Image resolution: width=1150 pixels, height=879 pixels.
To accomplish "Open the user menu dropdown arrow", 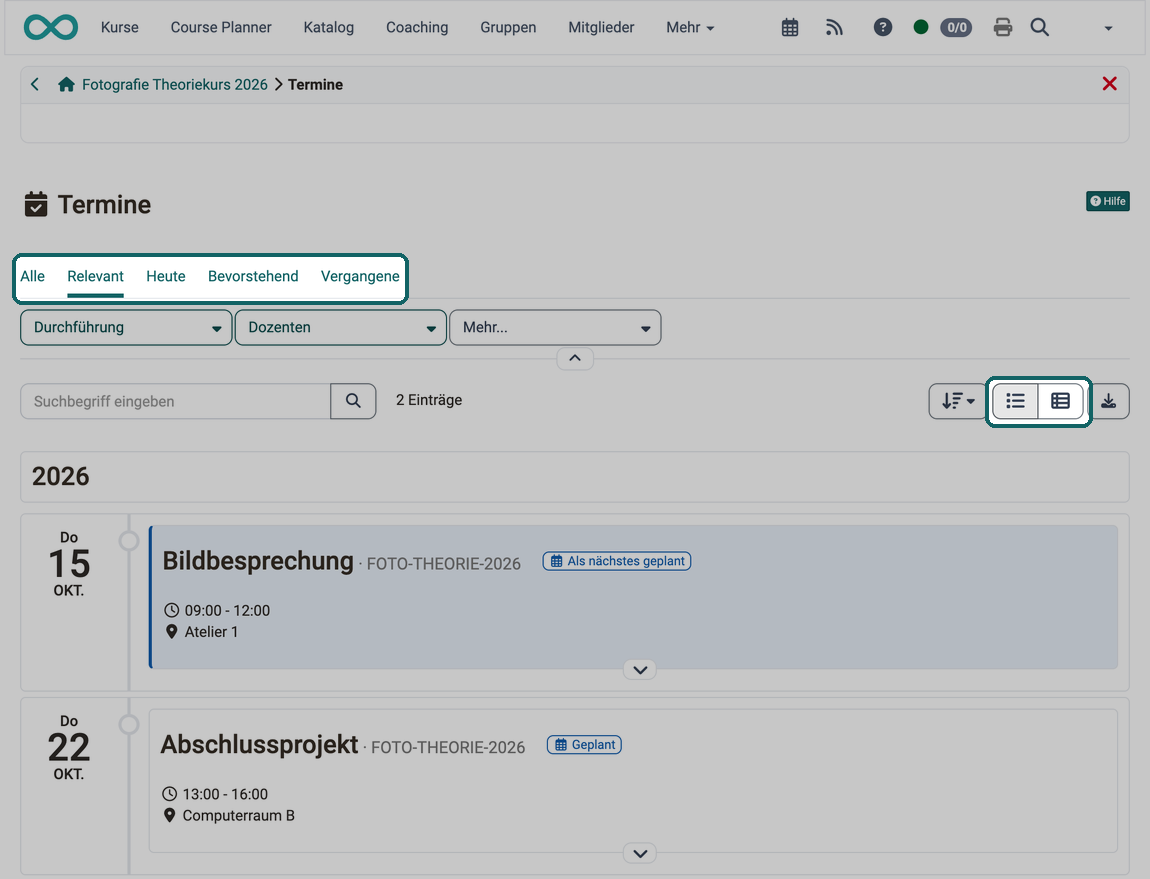I will click(1108, 29).
